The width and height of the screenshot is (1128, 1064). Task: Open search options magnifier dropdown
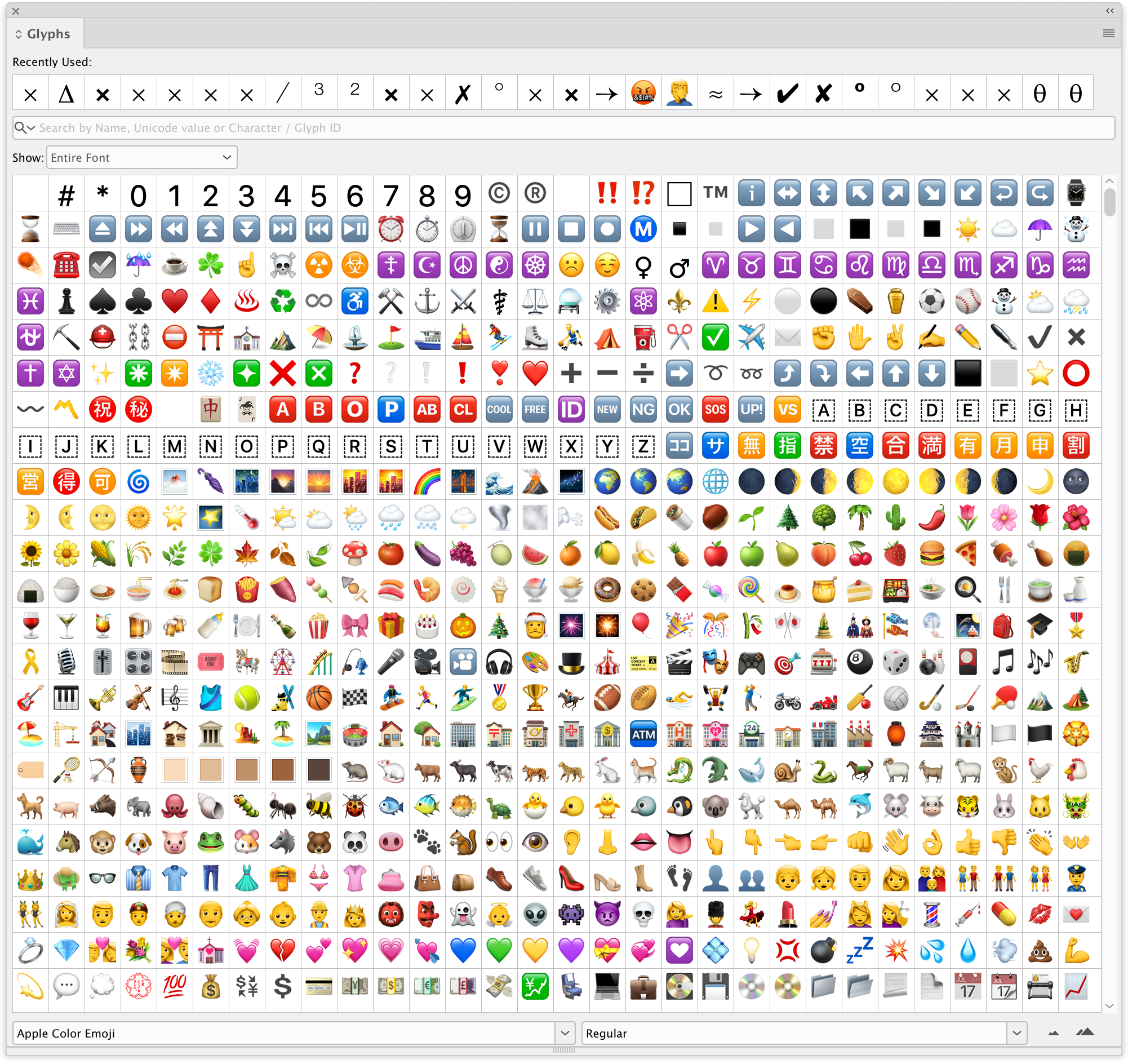pos(24,128)
